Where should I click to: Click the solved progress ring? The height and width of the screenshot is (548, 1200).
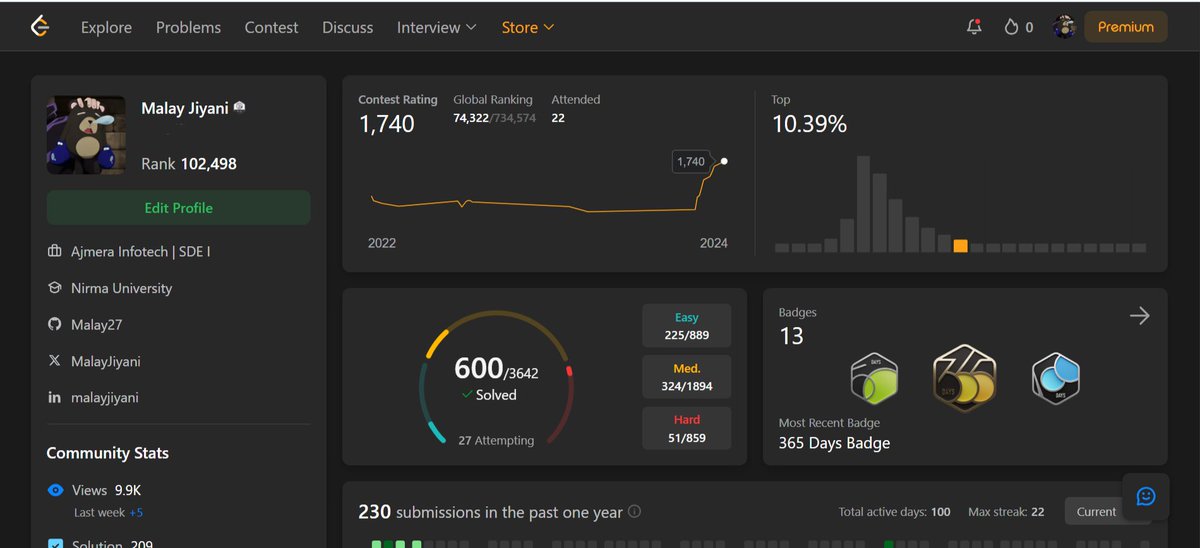pos(496,377)
